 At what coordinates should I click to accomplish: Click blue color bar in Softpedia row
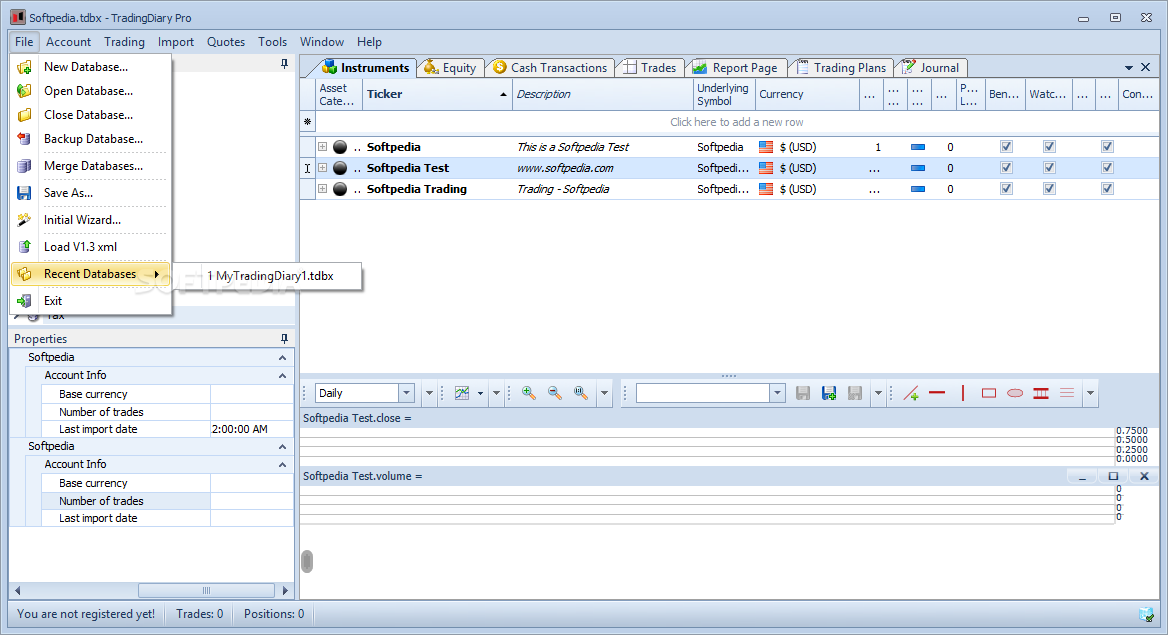coord(918,148)
